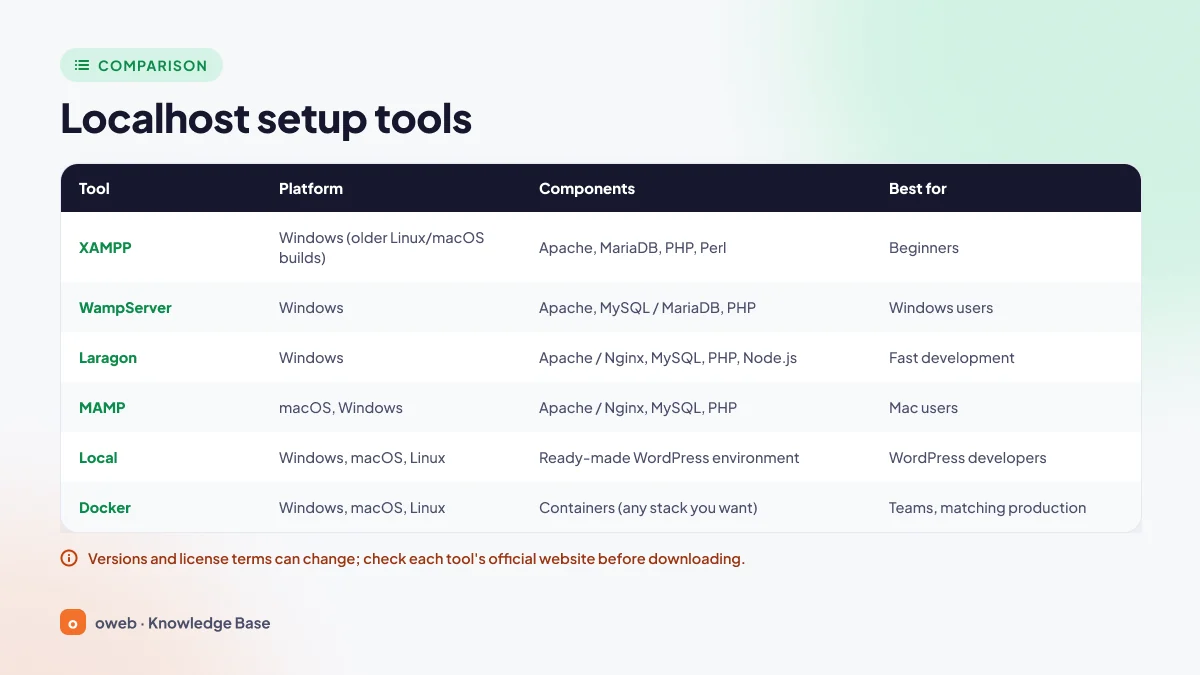
Task: Select the Laragon tool name
Action: tap(108, 358)
